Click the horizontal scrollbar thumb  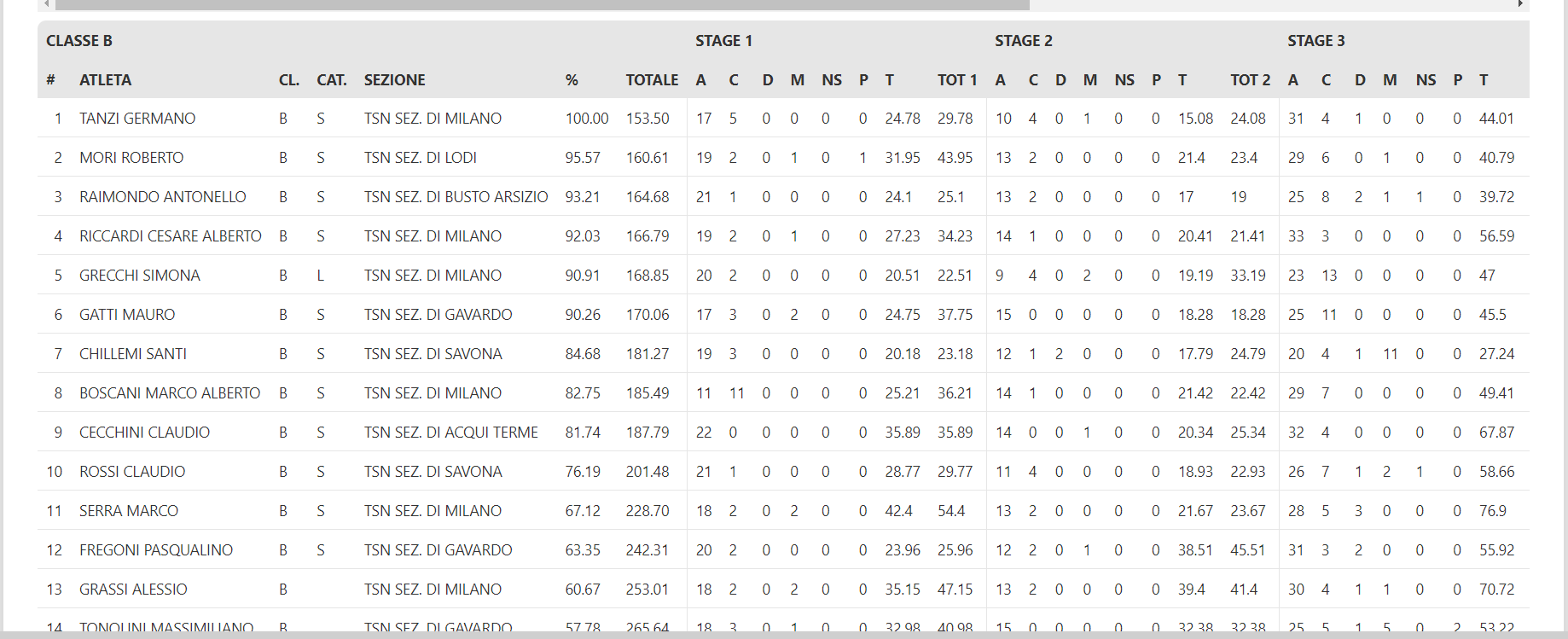pos(542,4)
